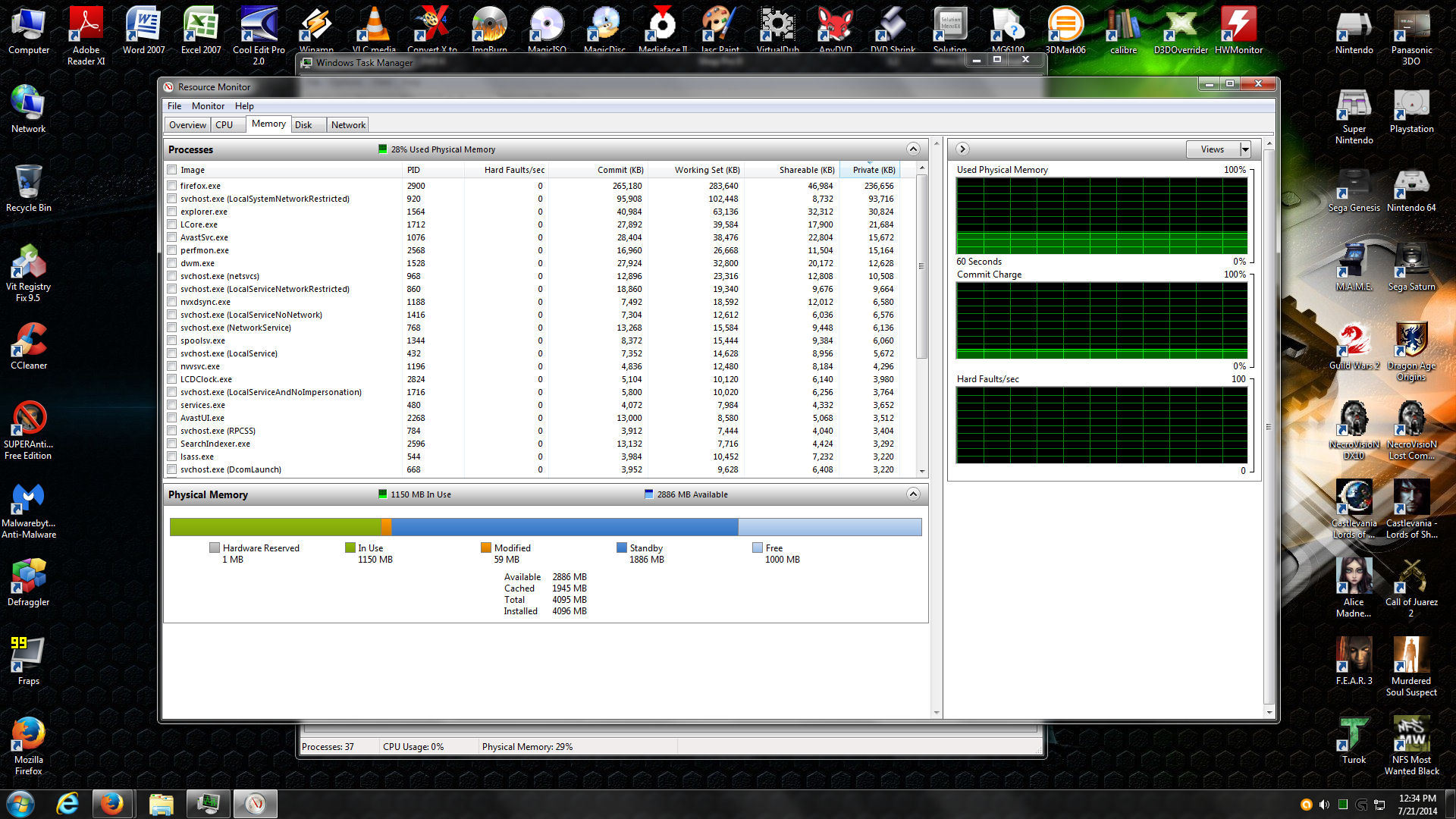
Task: Open the Recycle Bin
Action: [28, 188]
